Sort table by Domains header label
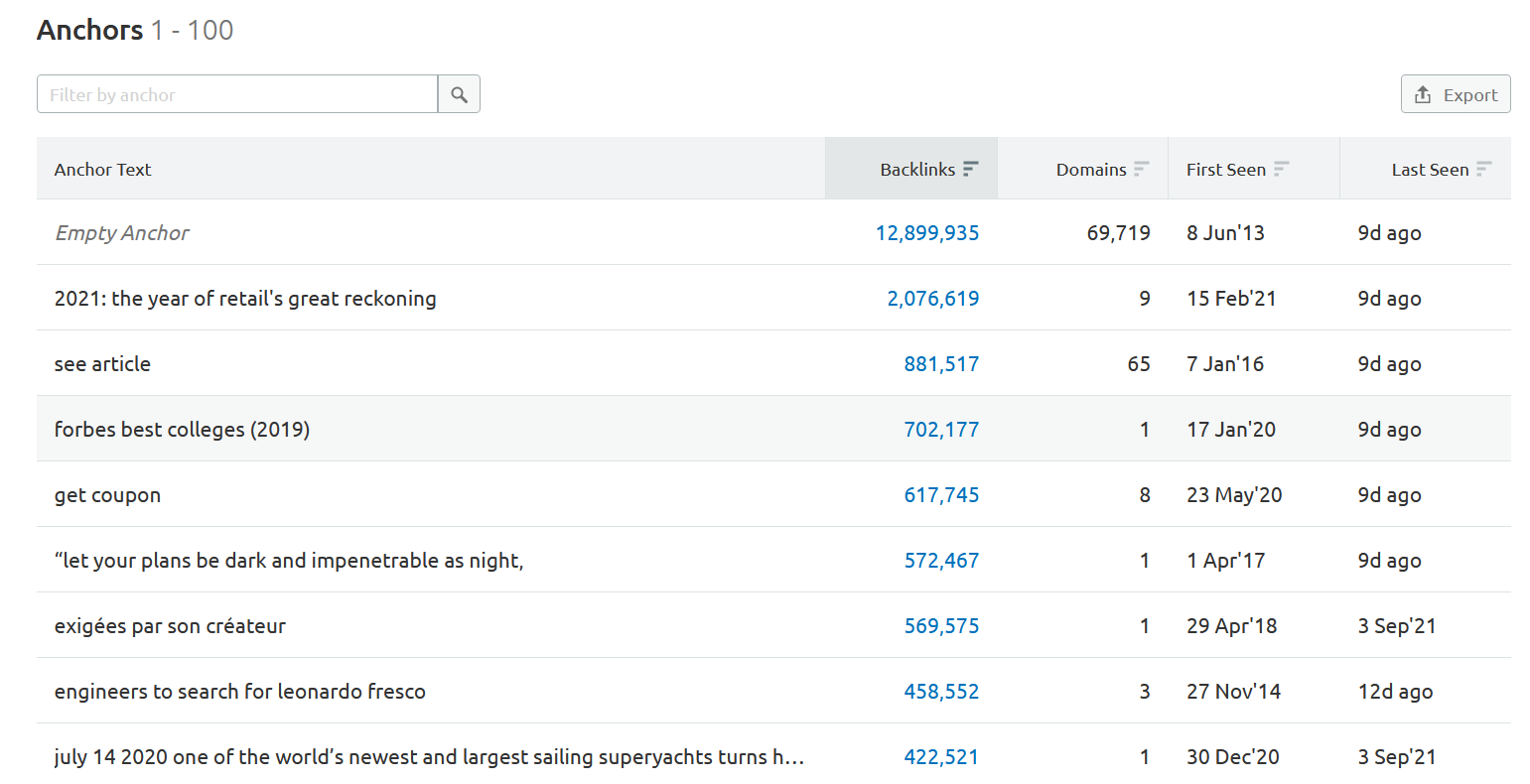1530x784 pixels. [1090, 170]
